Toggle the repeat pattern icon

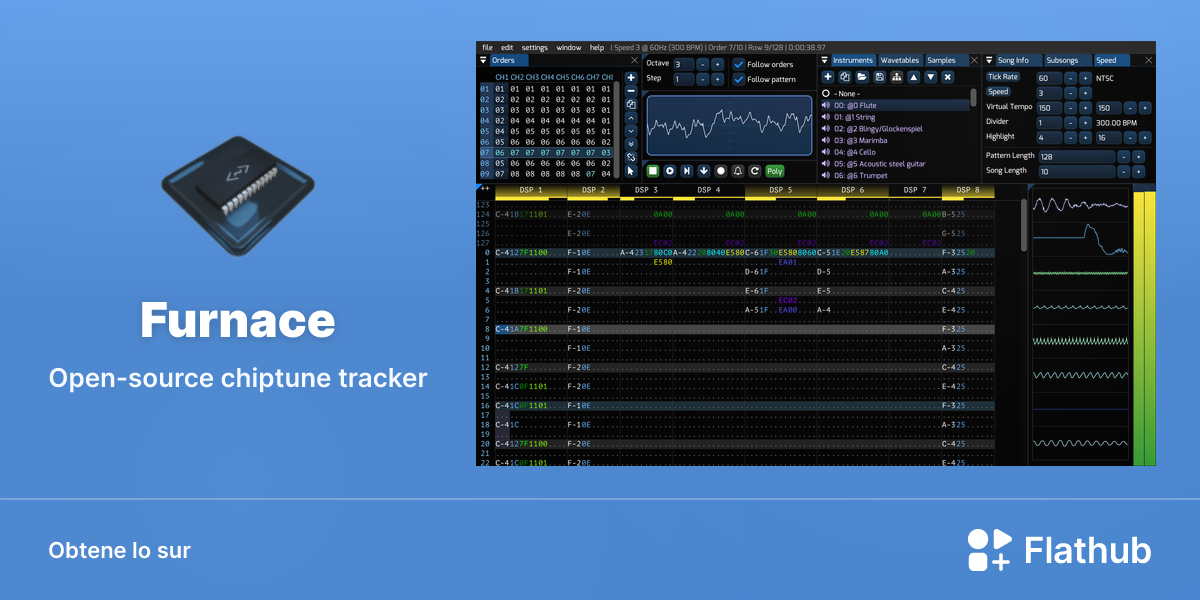pos(755,171)
